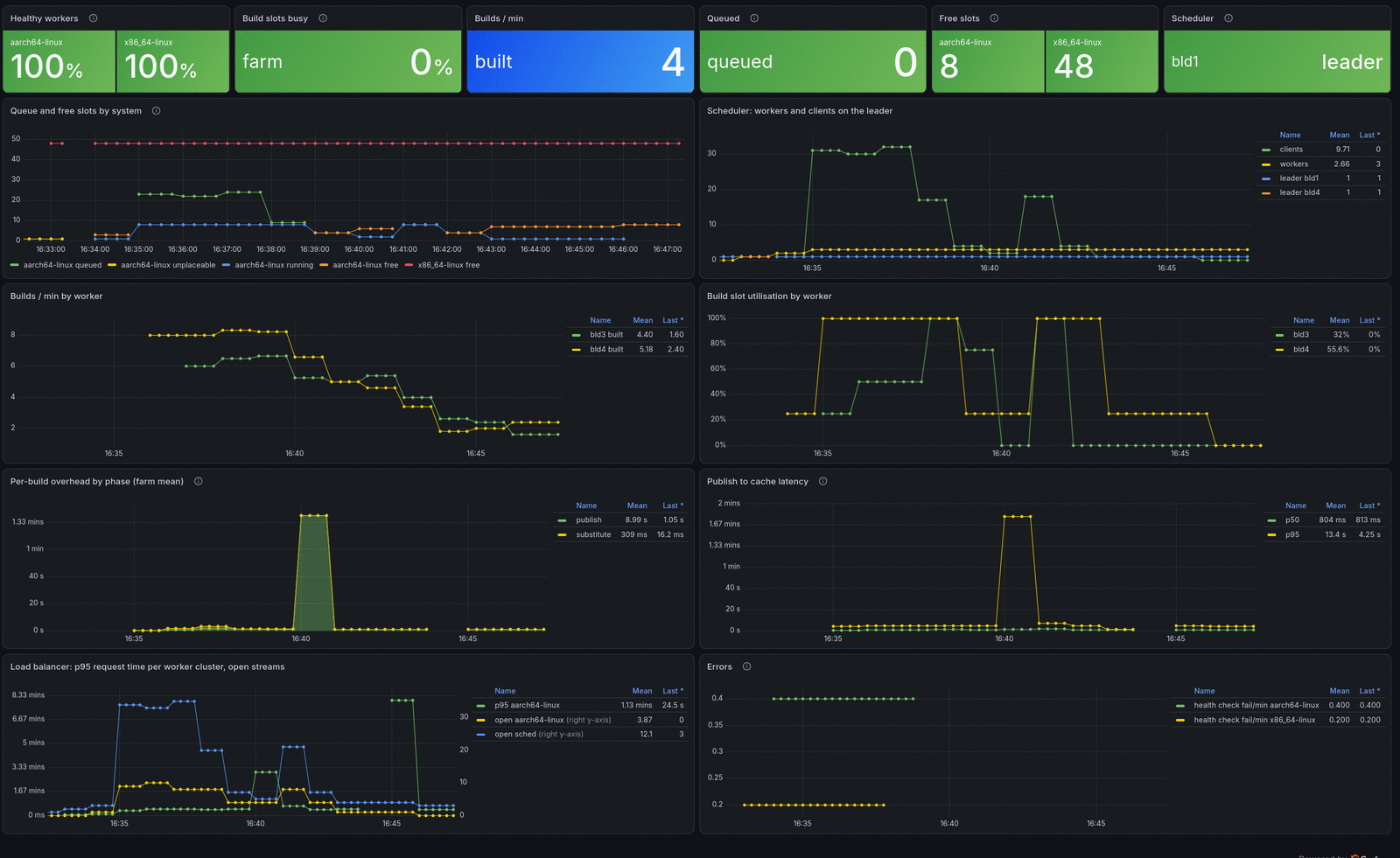This screenshot has height=858, width=1400.
Task: Click the x86_64-linux free slots value 48
Action: click(1074, 66)
